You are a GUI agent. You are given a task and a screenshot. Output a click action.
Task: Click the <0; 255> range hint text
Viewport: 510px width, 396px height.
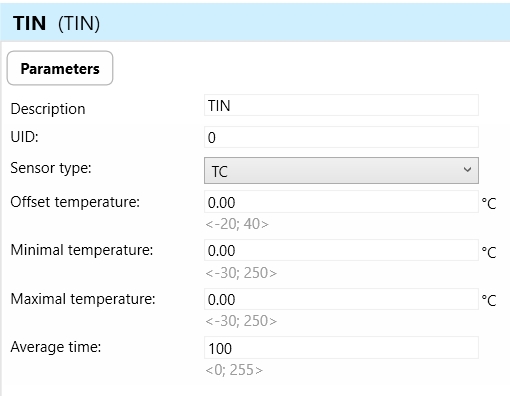coord(234,370)
